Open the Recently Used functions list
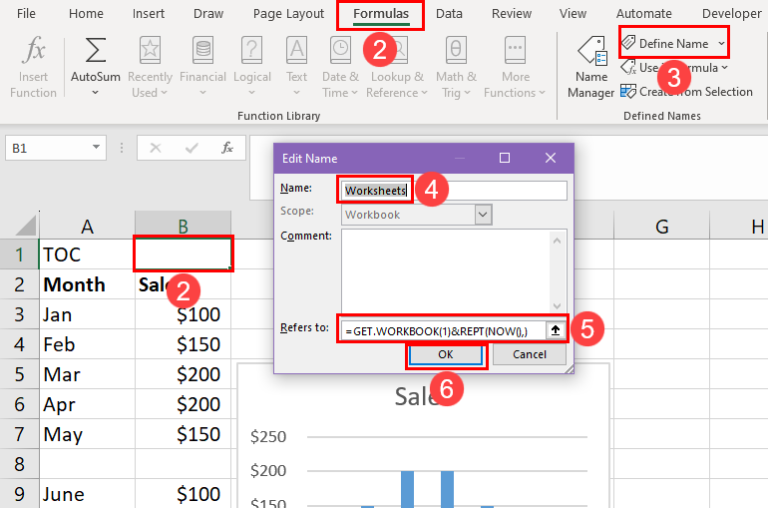The image size is (768, 508). click(x=150, y=67)
